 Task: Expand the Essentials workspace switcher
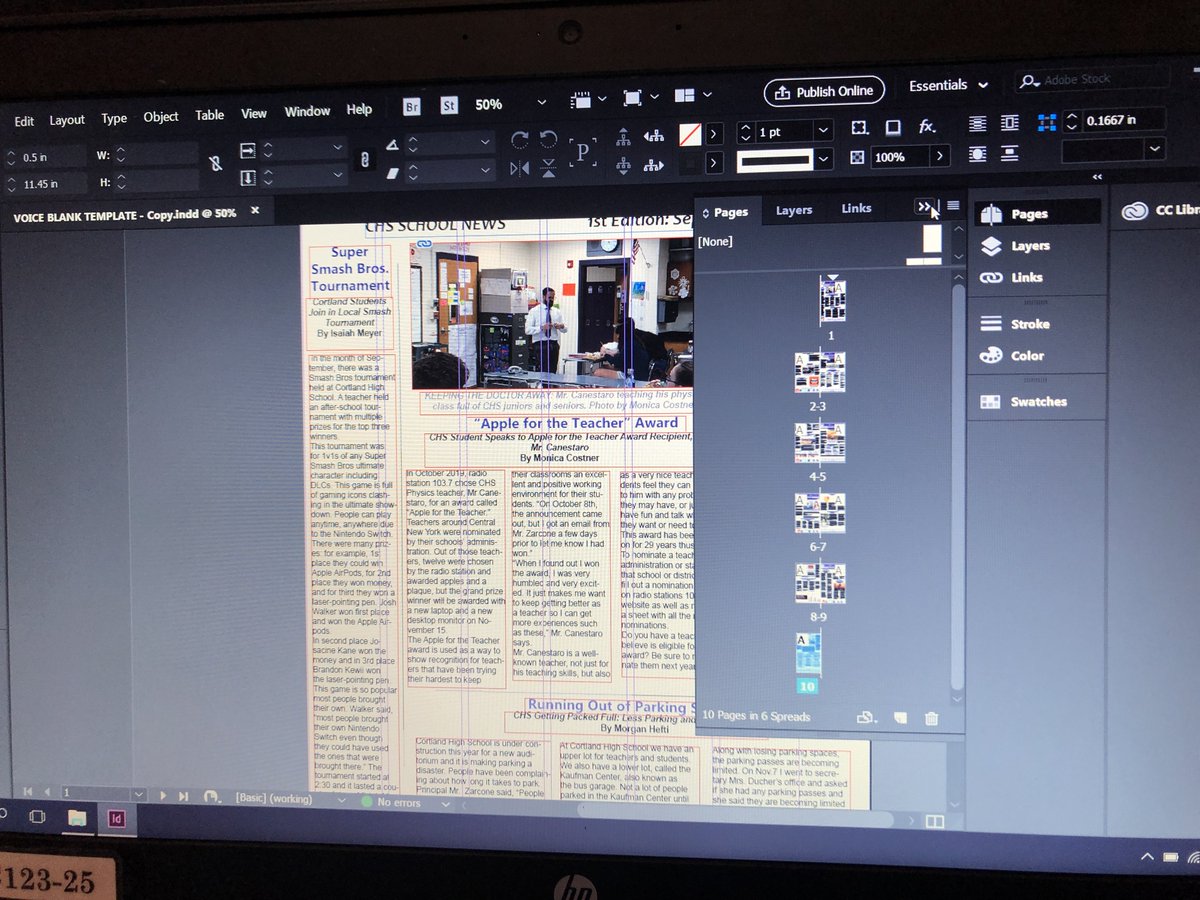pos(948,86)
